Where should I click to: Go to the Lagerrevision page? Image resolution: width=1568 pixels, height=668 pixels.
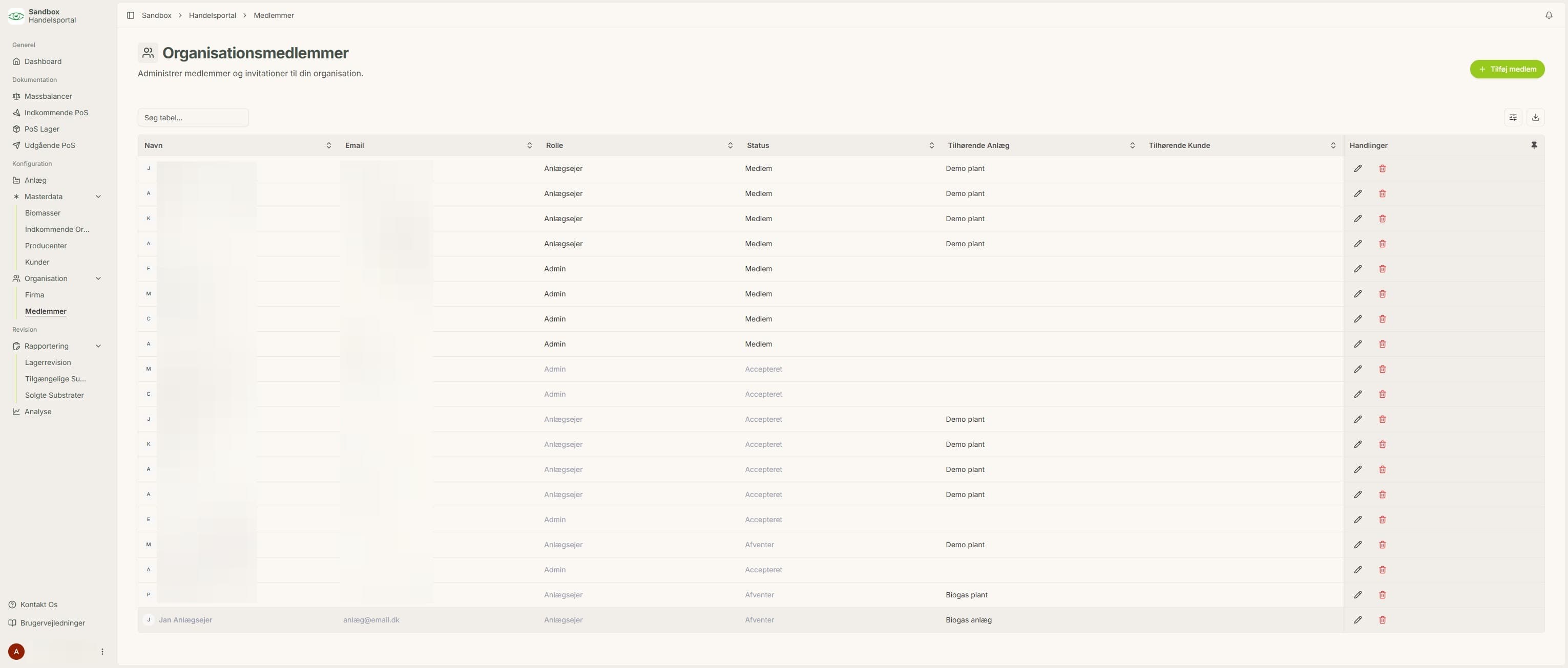(48, 362)
